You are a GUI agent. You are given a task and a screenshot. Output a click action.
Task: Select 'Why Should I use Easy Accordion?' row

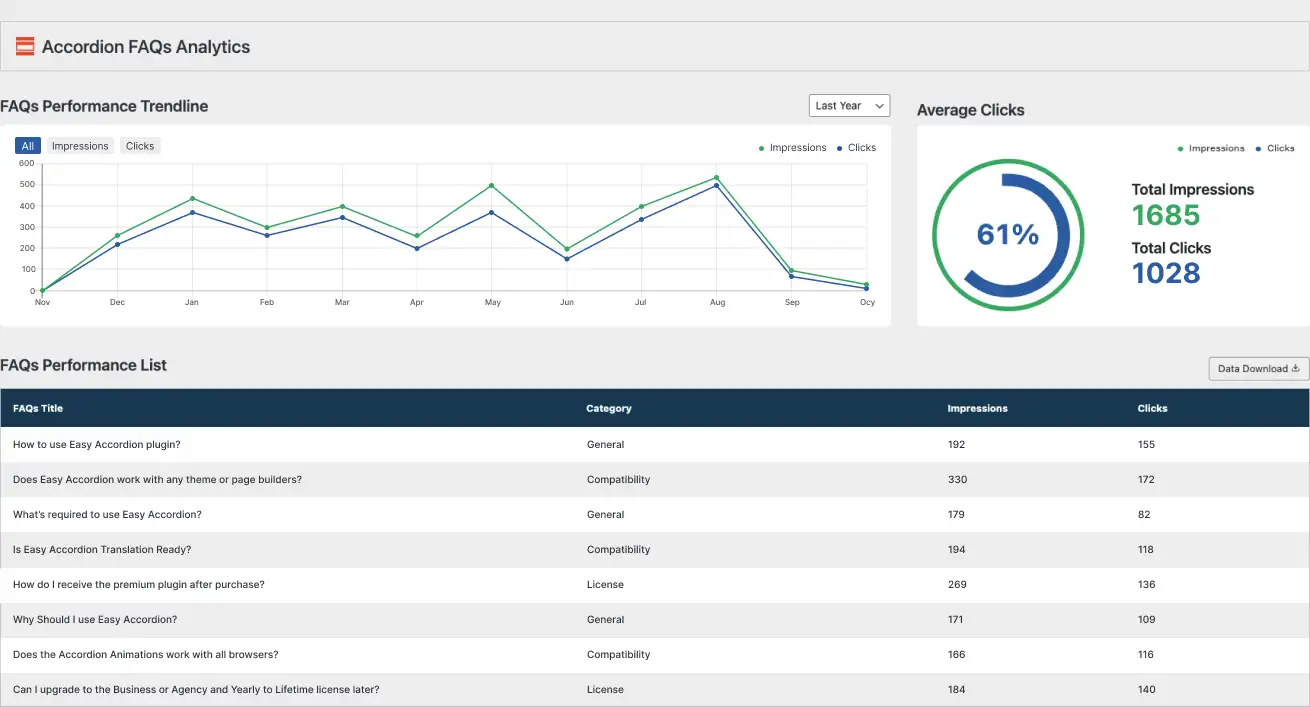pyautogui.click(x=95, y=619)
